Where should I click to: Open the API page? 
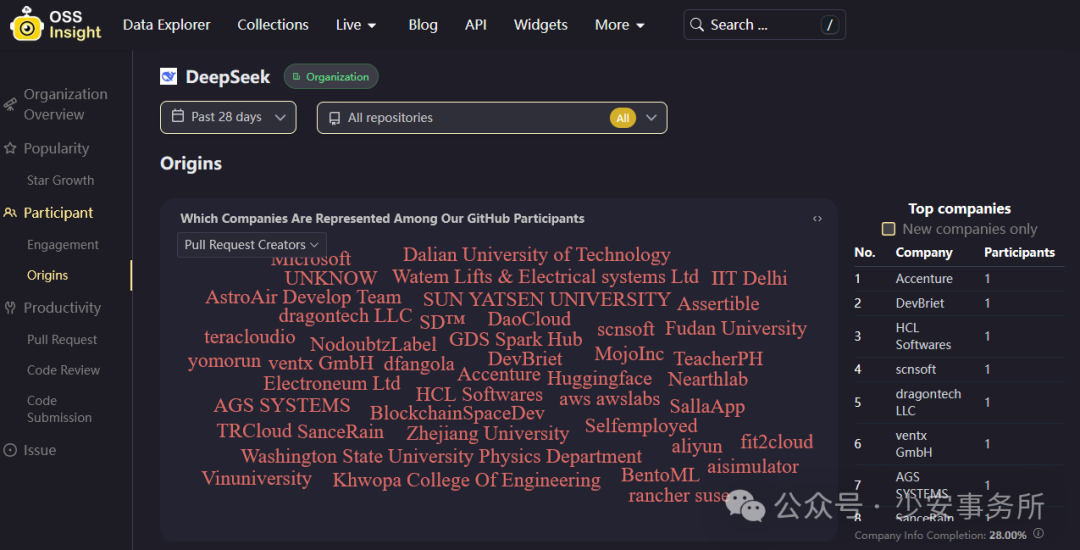click(x=476, y=25)
